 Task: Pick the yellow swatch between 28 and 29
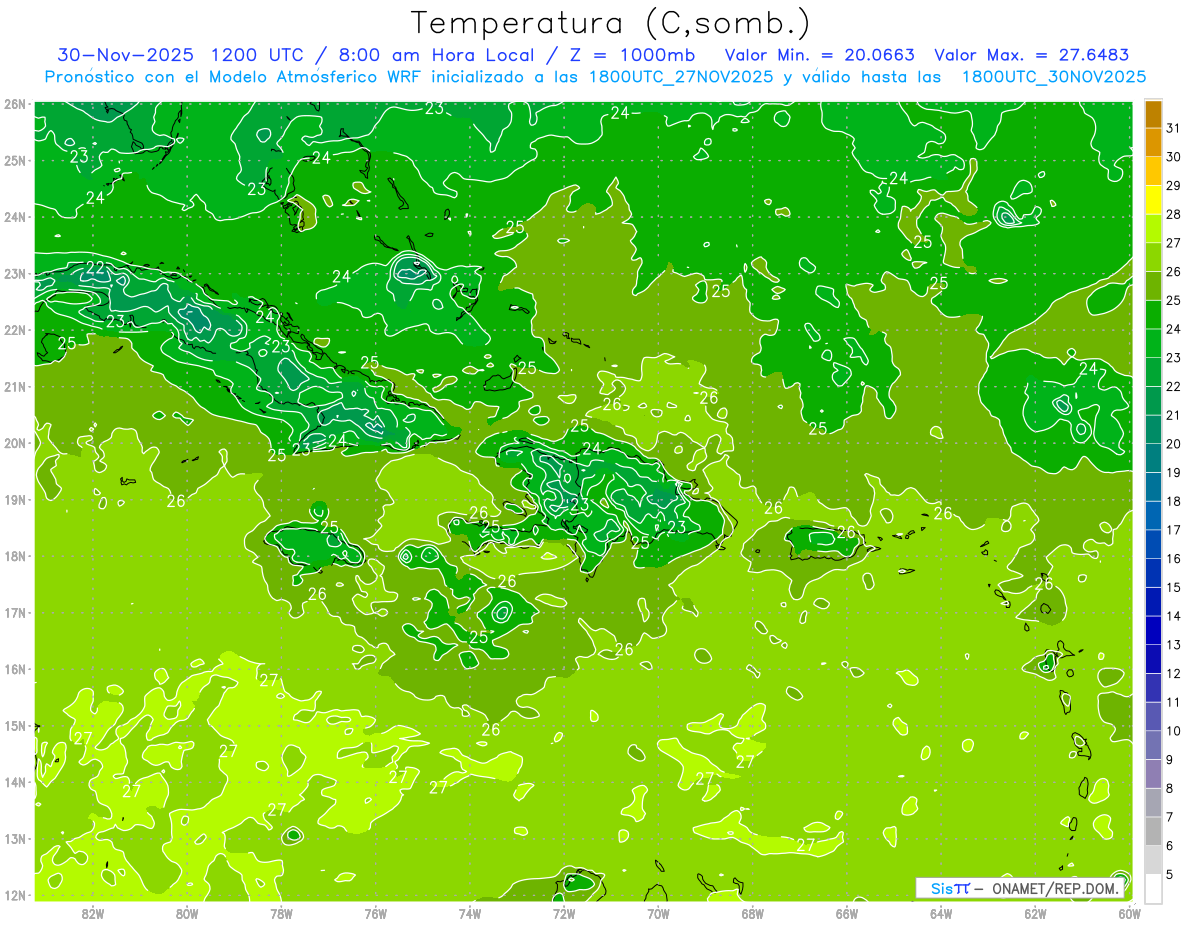(1153, 200)
